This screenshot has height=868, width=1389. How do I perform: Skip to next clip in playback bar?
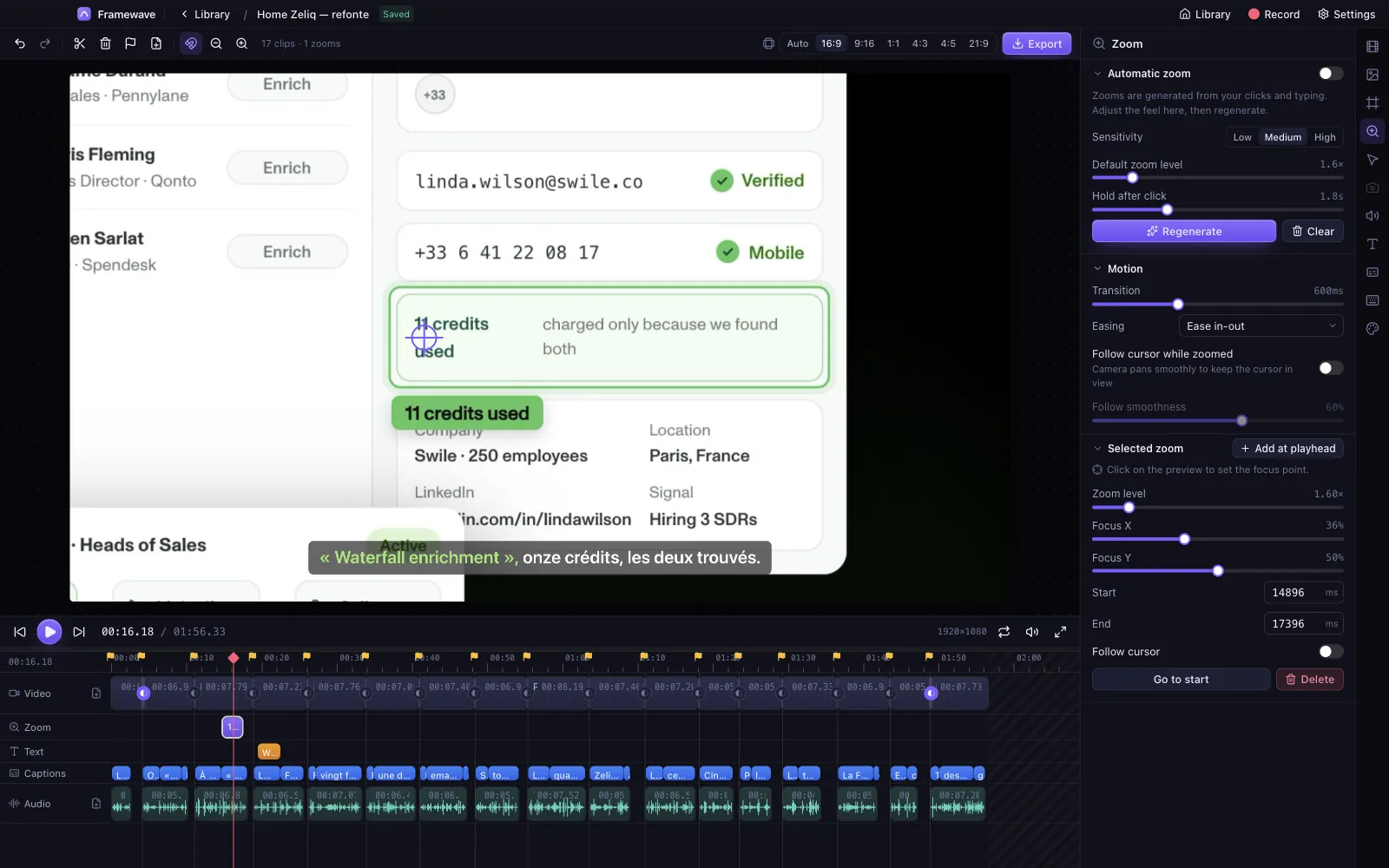[79, 632]
